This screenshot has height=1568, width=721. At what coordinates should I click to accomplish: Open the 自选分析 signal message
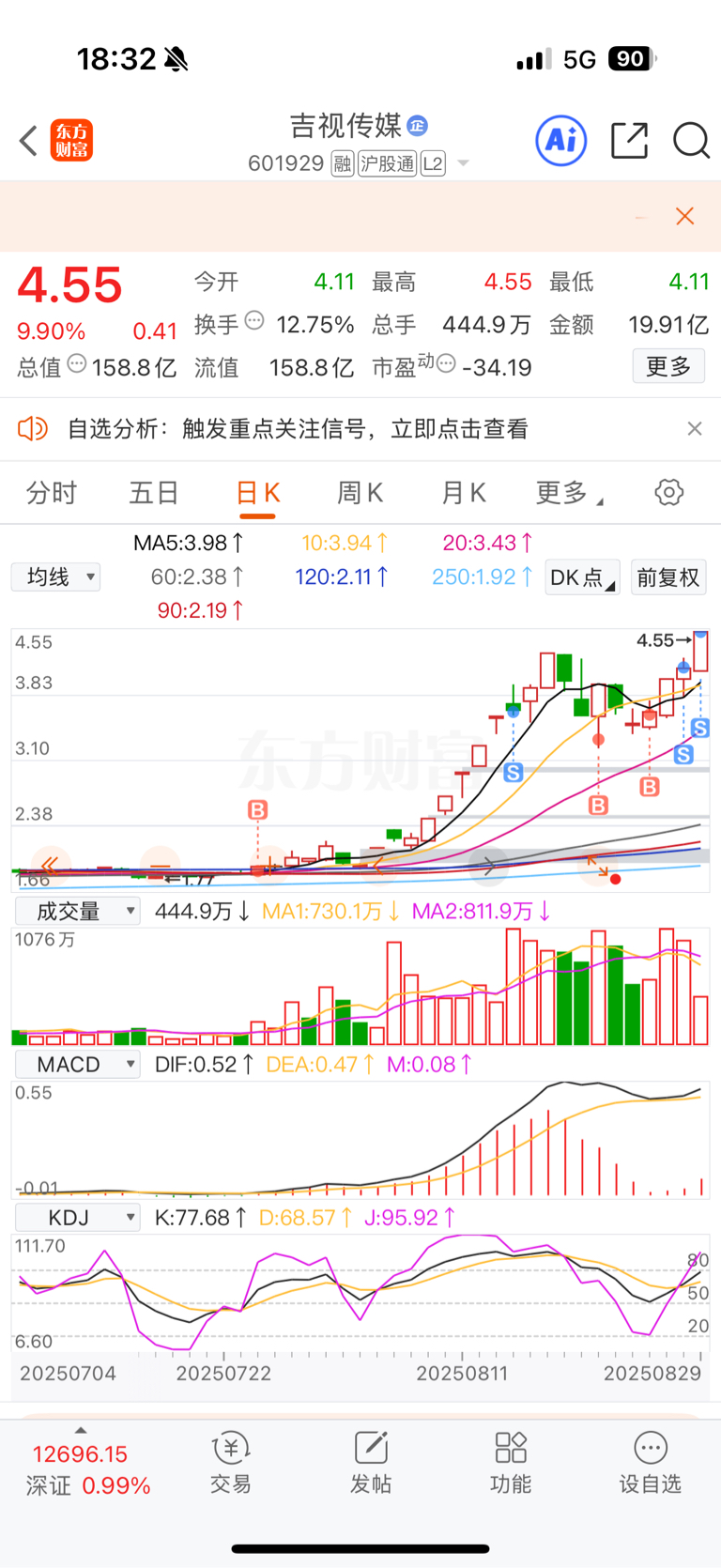298,429
